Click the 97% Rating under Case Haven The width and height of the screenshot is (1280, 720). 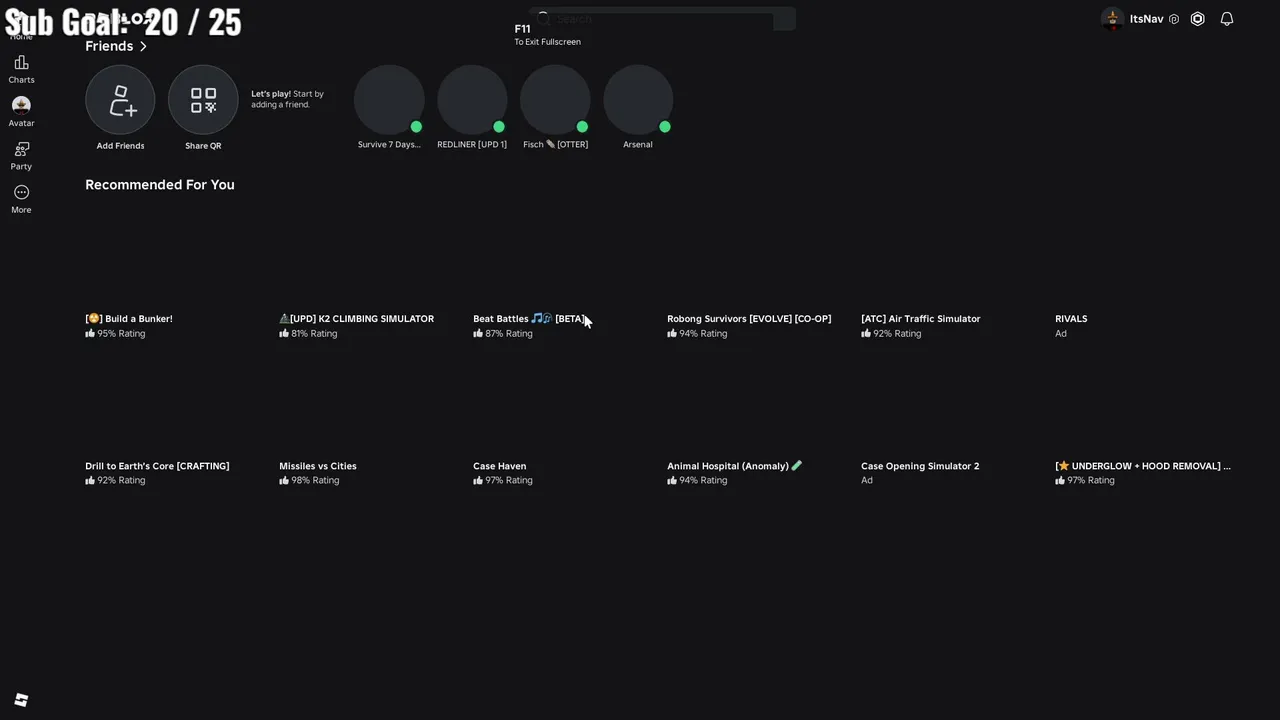click(503, 481)
